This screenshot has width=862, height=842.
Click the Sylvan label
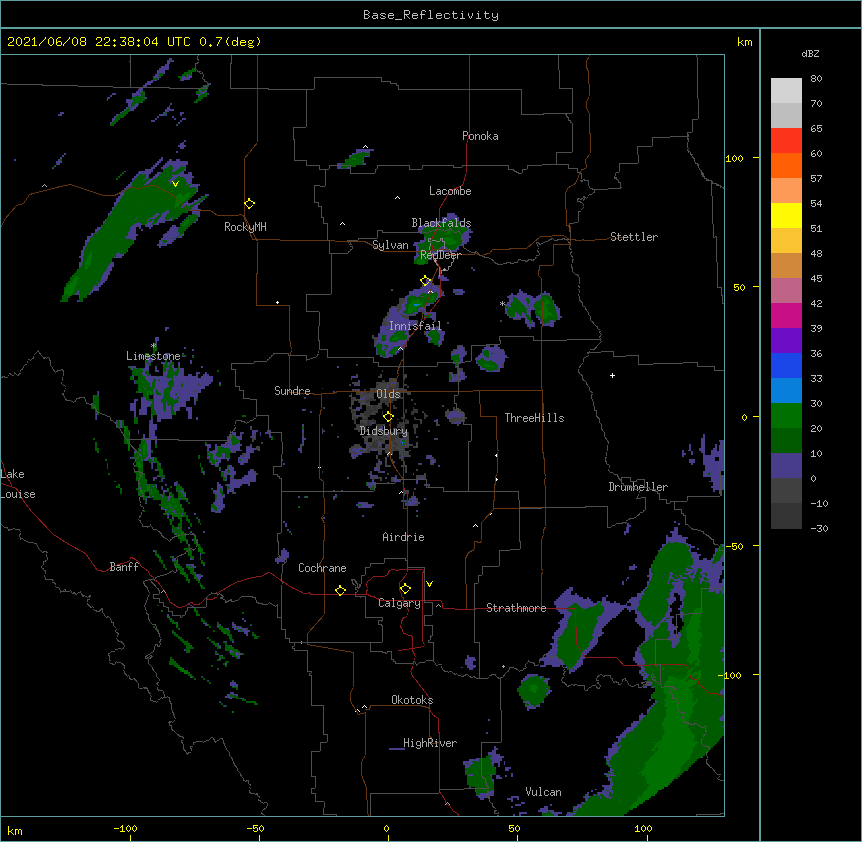click(x=390, y=245)
